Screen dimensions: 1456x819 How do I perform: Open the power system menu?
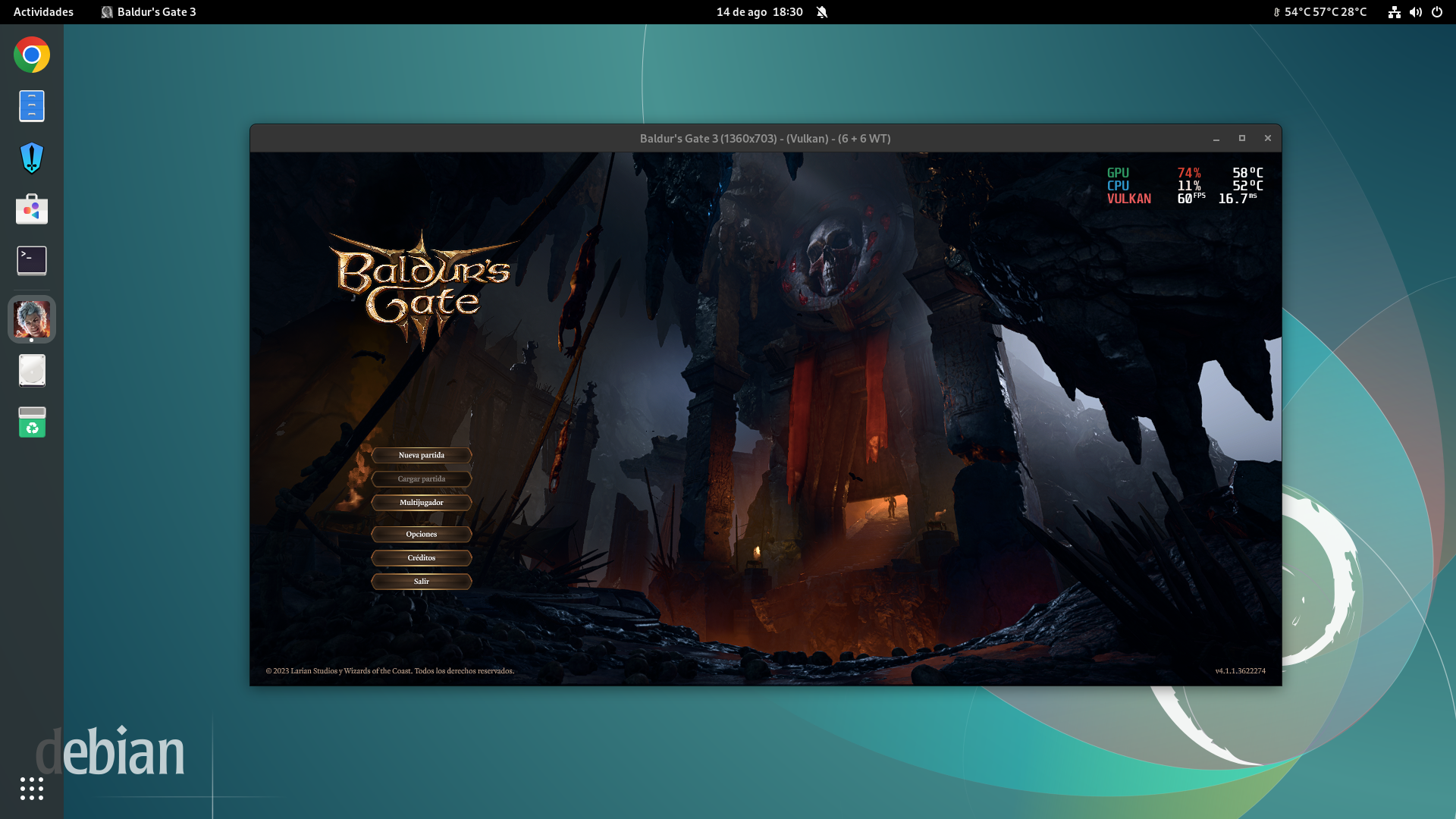[1437, 12]
